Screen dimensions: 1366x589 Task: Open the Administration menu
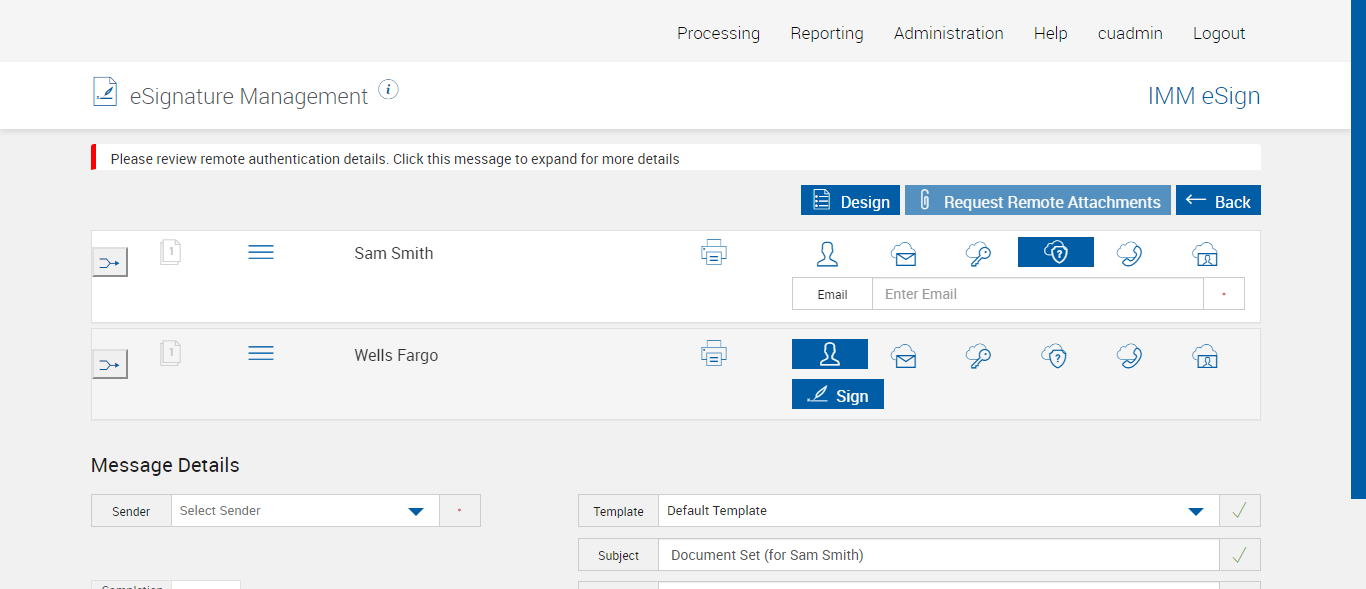949,33
